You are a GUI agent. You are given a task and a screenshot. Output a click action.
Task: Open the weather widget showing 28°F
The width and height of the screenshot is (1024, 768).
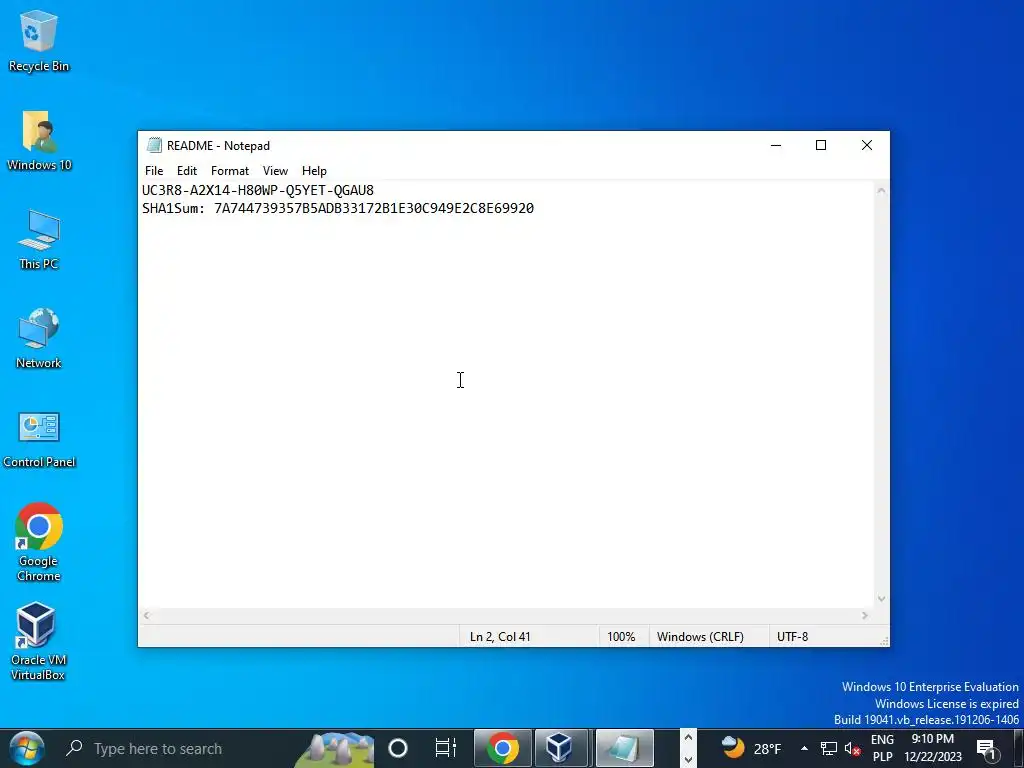pos(751,748)
